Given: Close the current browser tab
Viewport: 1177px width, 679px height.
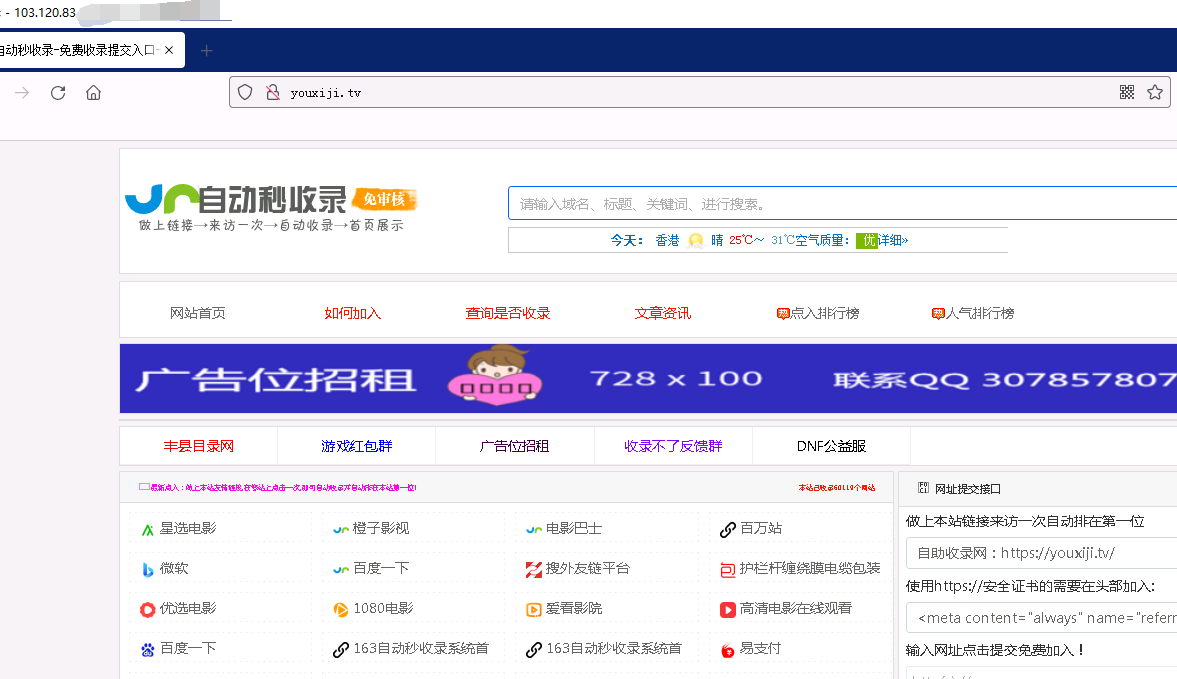Looking at the screenshot, I should [x=170, y=50].
